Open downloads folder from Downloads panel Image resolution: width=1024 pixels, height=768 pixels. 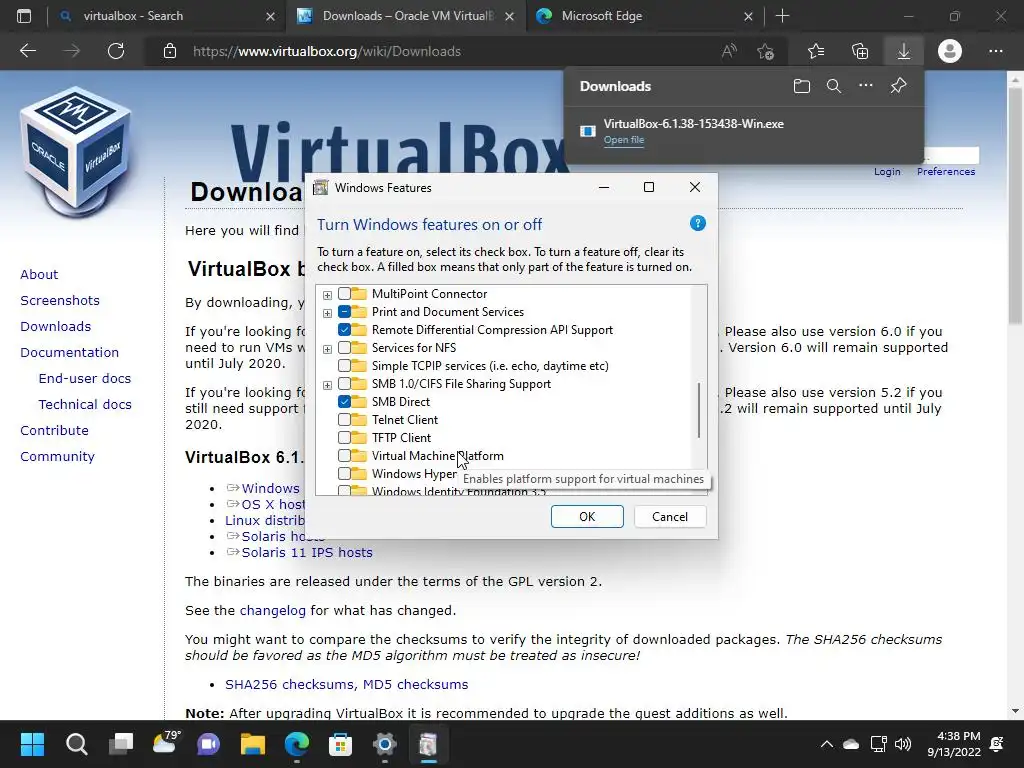tap(802, 86)
